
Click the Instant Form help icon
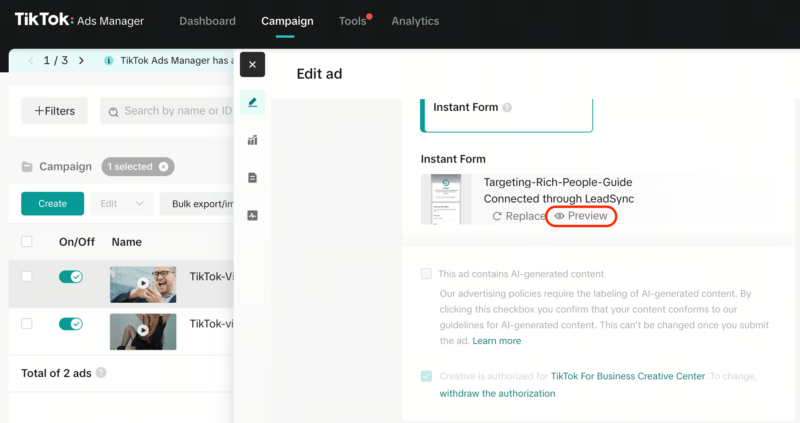(507, 108)
